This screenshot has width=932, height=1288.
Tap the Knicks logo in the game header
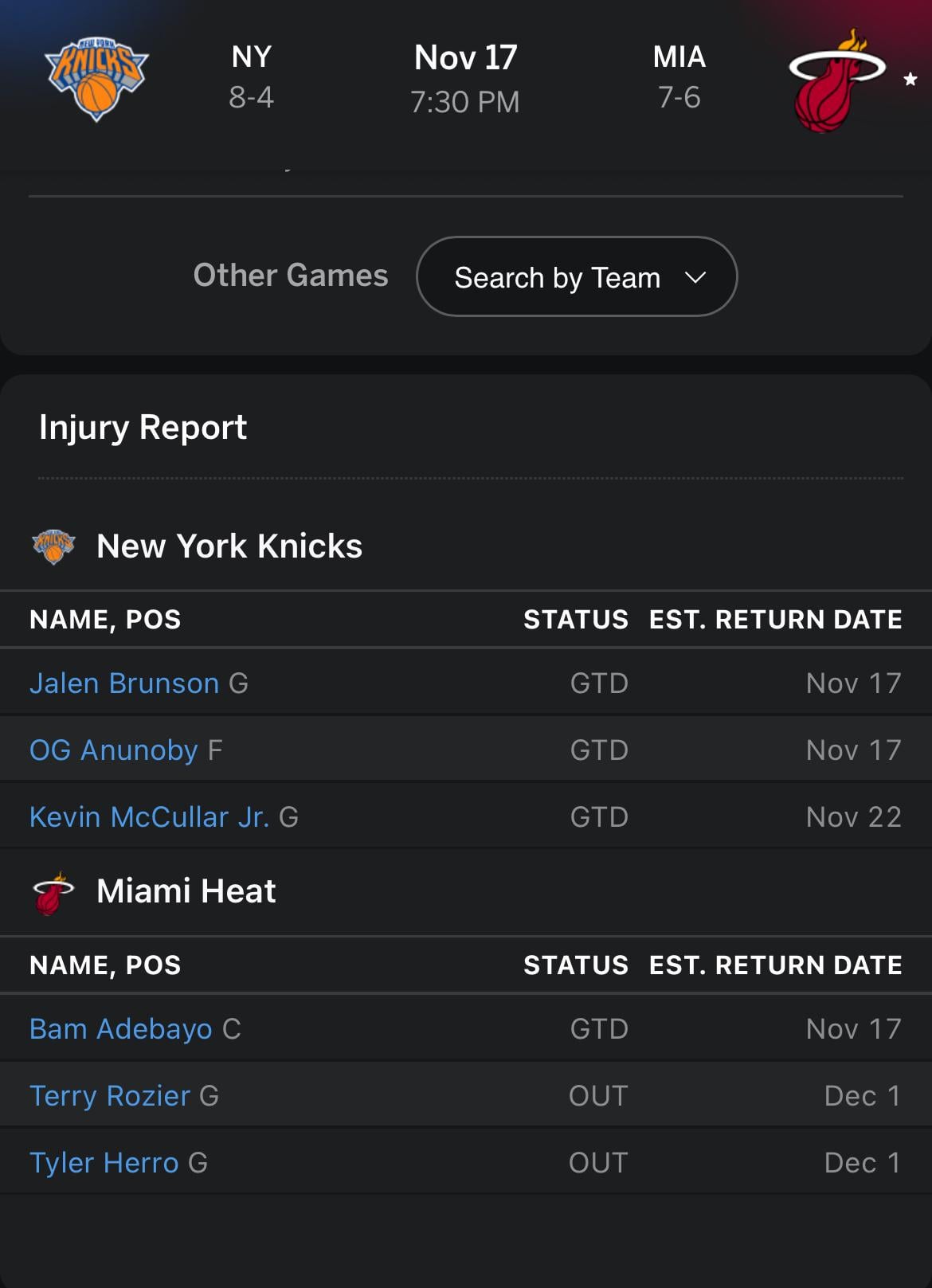[x=96, y=78]
